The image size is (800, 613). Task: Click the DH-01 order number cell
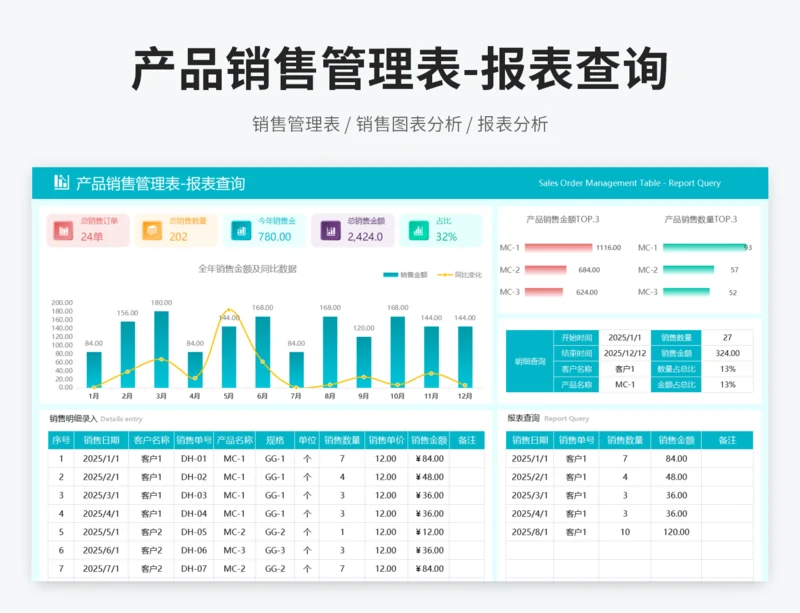(194, 458)
